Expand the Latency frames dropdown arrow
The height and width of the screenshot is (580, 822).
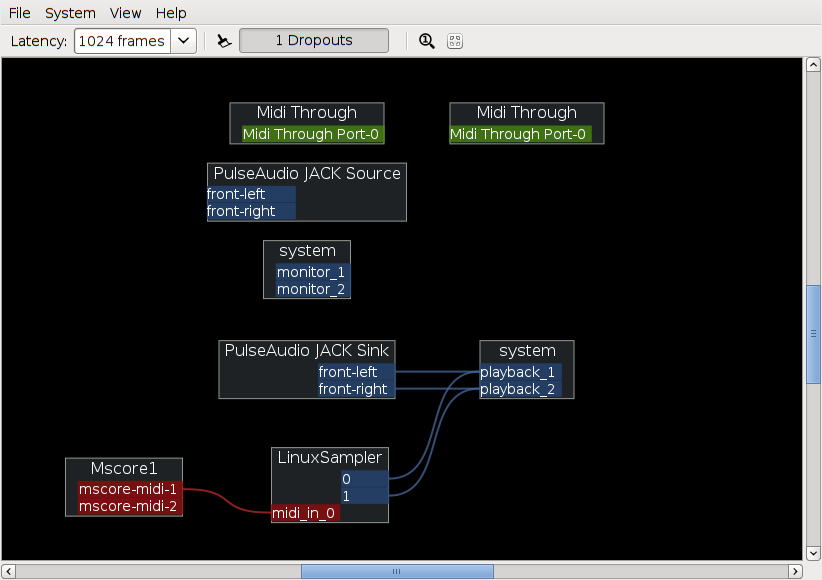183,41
